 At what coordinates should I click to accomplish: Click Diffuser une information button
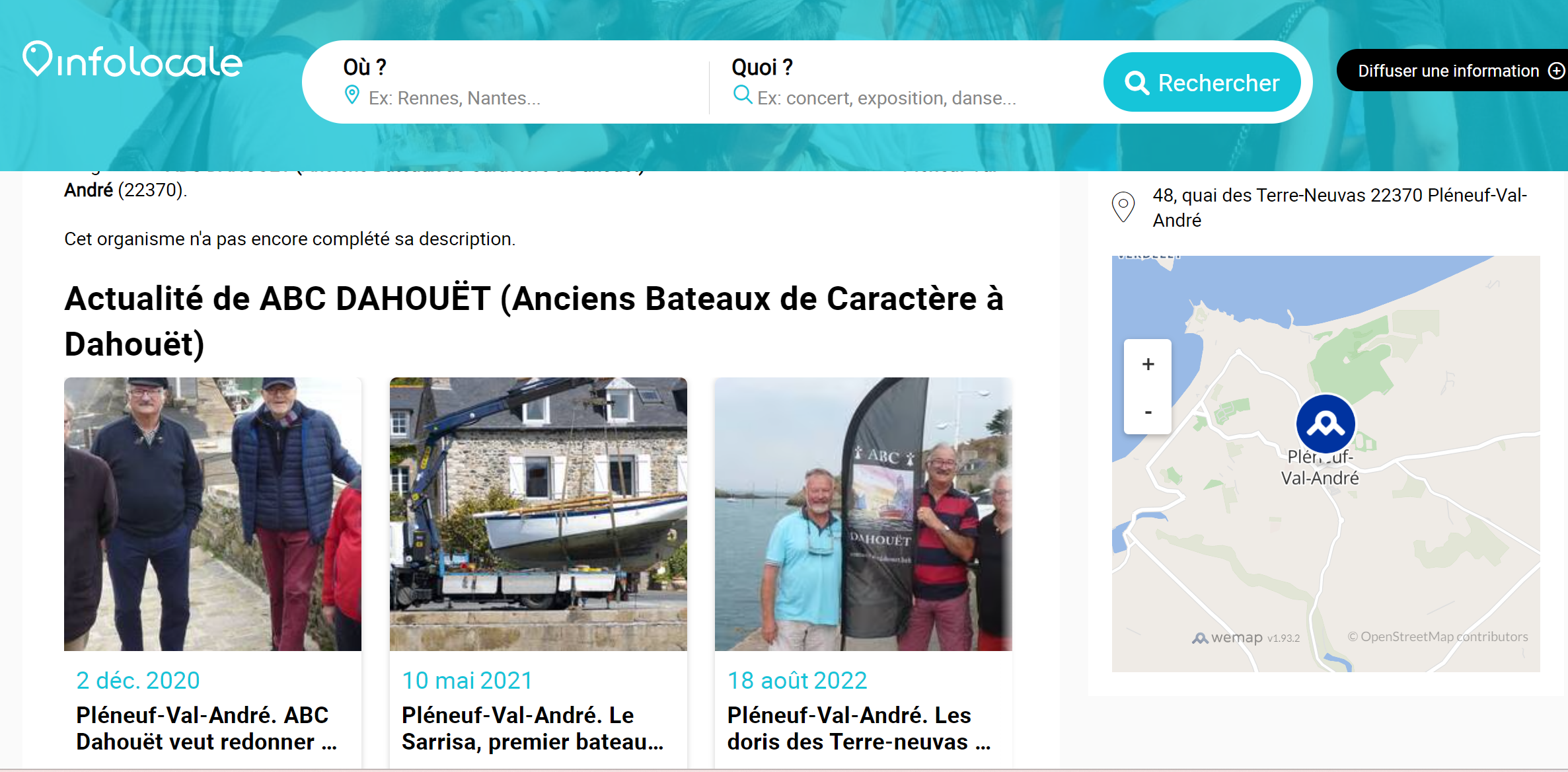[1448, 71]
